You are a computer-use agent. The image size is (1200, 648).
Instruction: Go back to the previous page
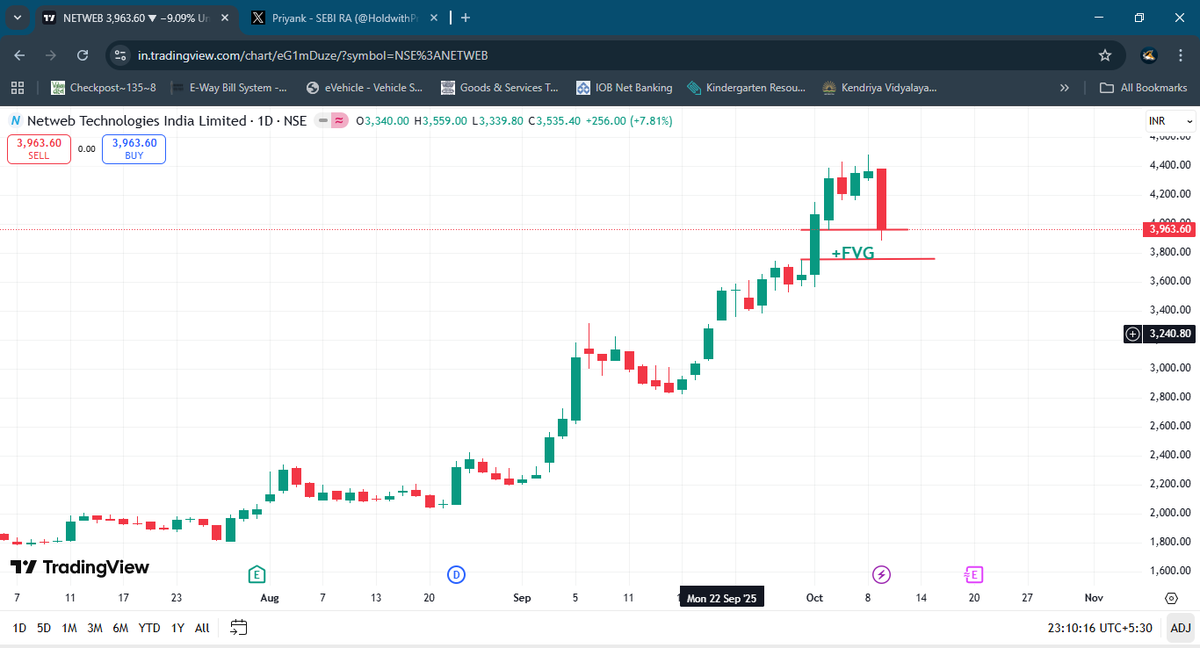20,55
